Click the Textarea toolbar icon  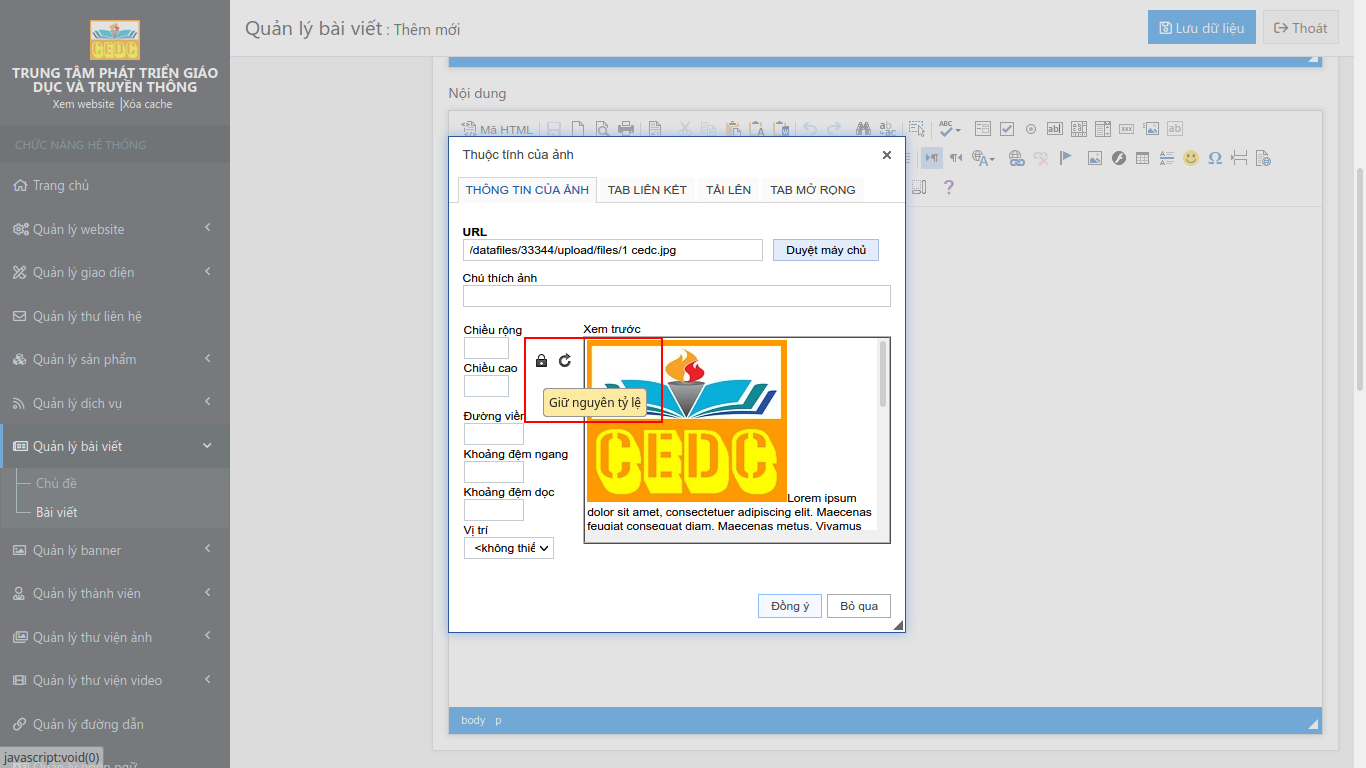point(1079,129)
